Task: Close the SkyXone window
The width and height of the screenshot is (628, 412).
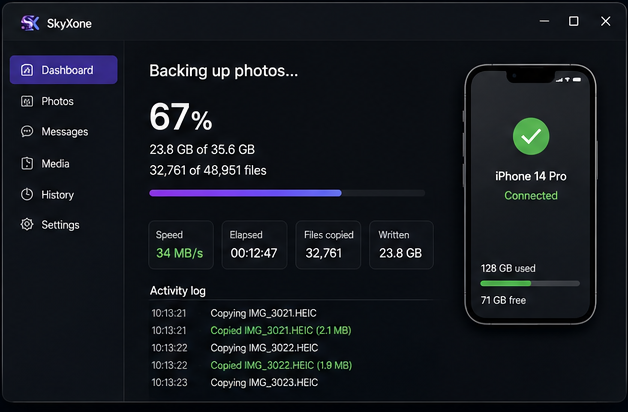Action: pyautogui.click(x=606, y=21)
